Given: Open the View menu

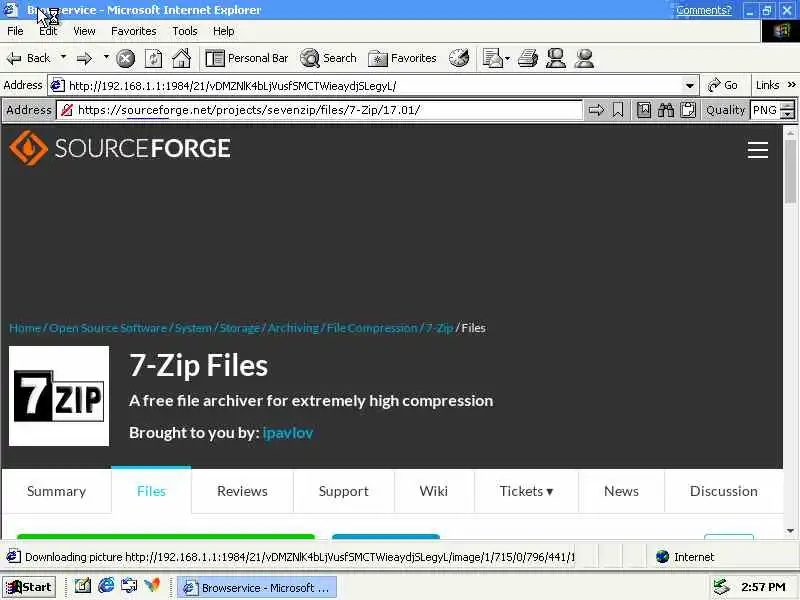Looking at the screenshot, I should click(84, 31).
